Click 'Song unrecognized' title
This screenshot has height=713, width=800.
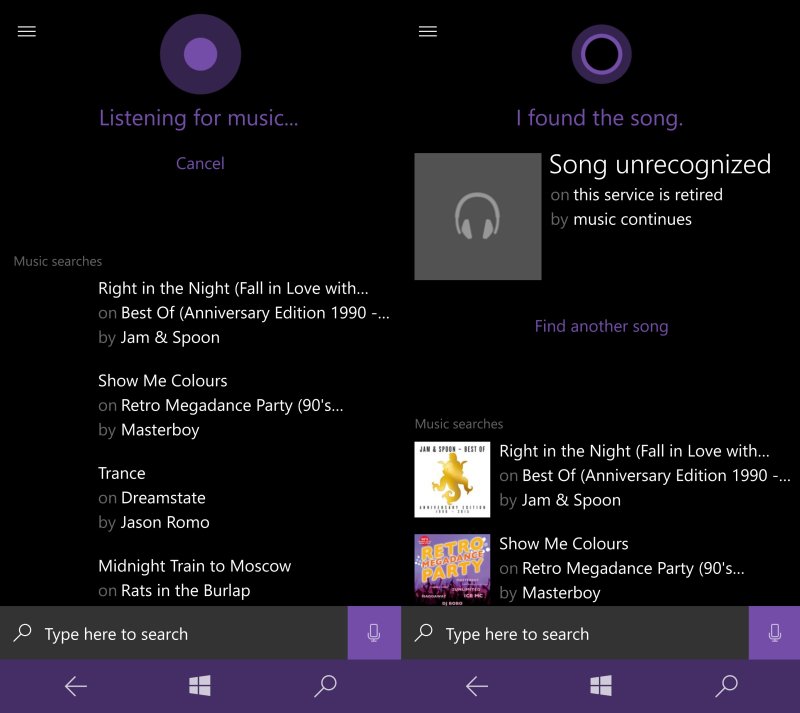click(660, 165)
